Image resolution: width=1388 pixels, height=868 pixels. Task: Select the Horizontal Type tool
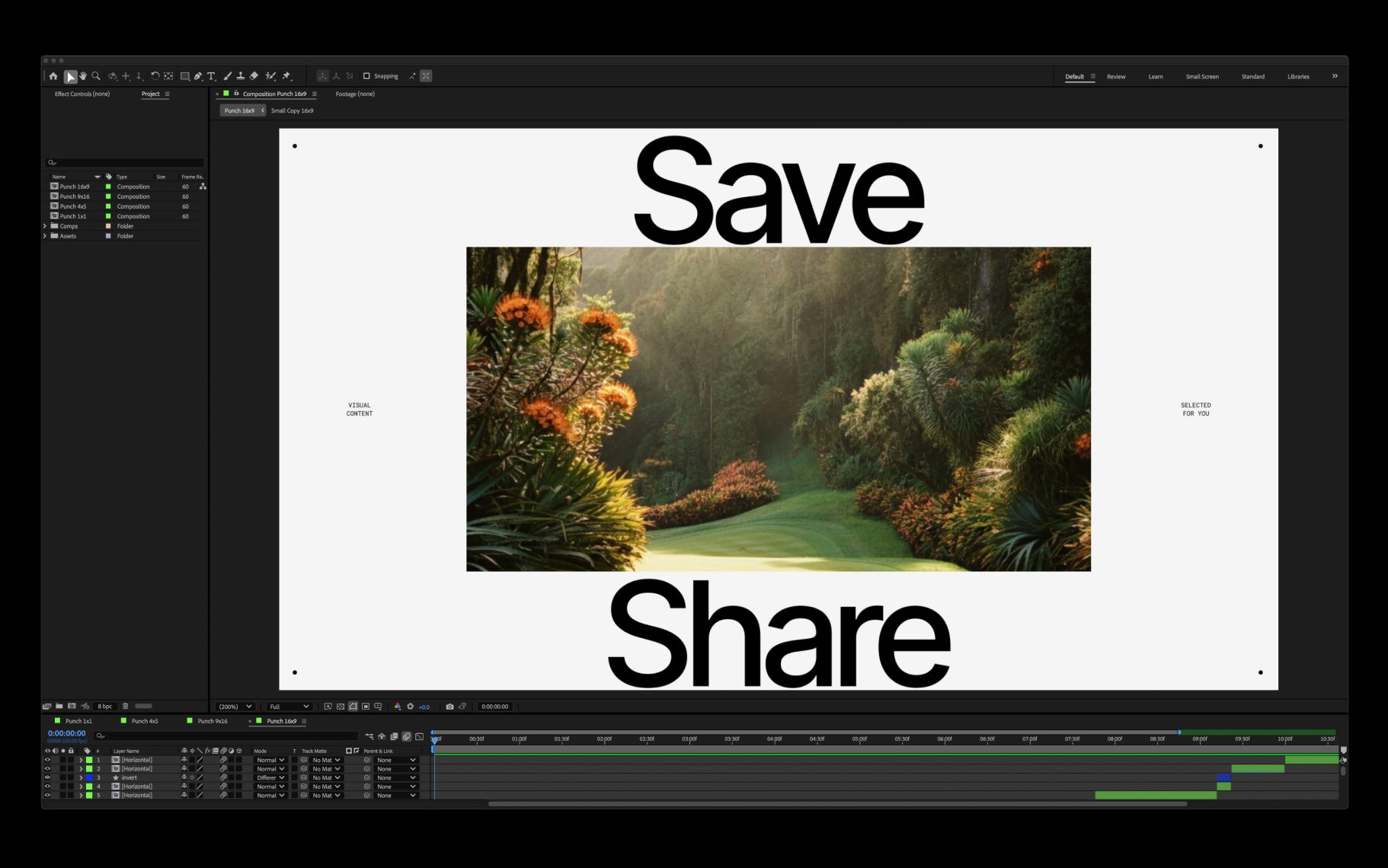[x=212, y=76]
